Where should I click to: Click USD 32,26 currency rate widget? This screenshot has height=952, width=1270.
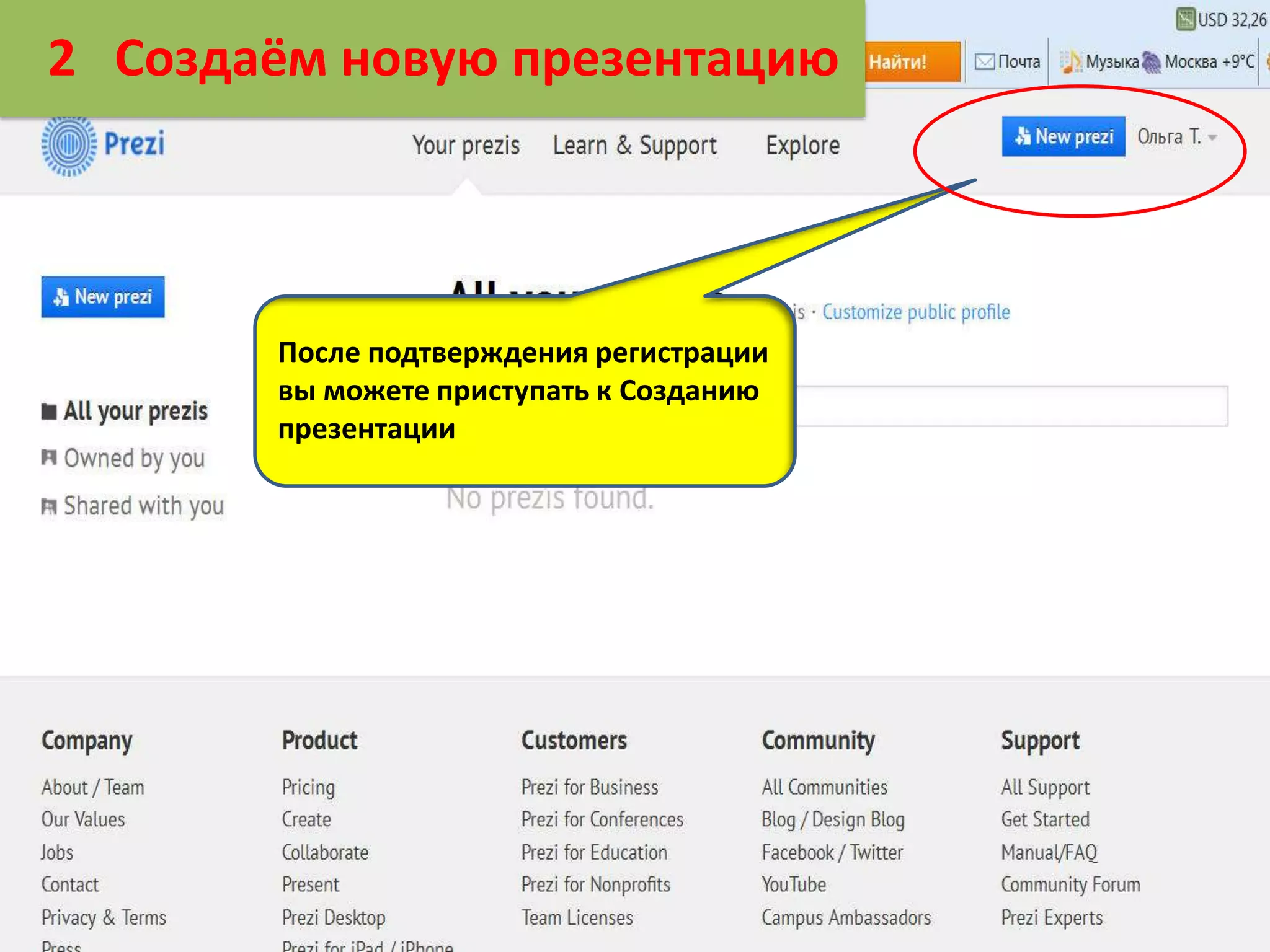(x=1222, y=19)
